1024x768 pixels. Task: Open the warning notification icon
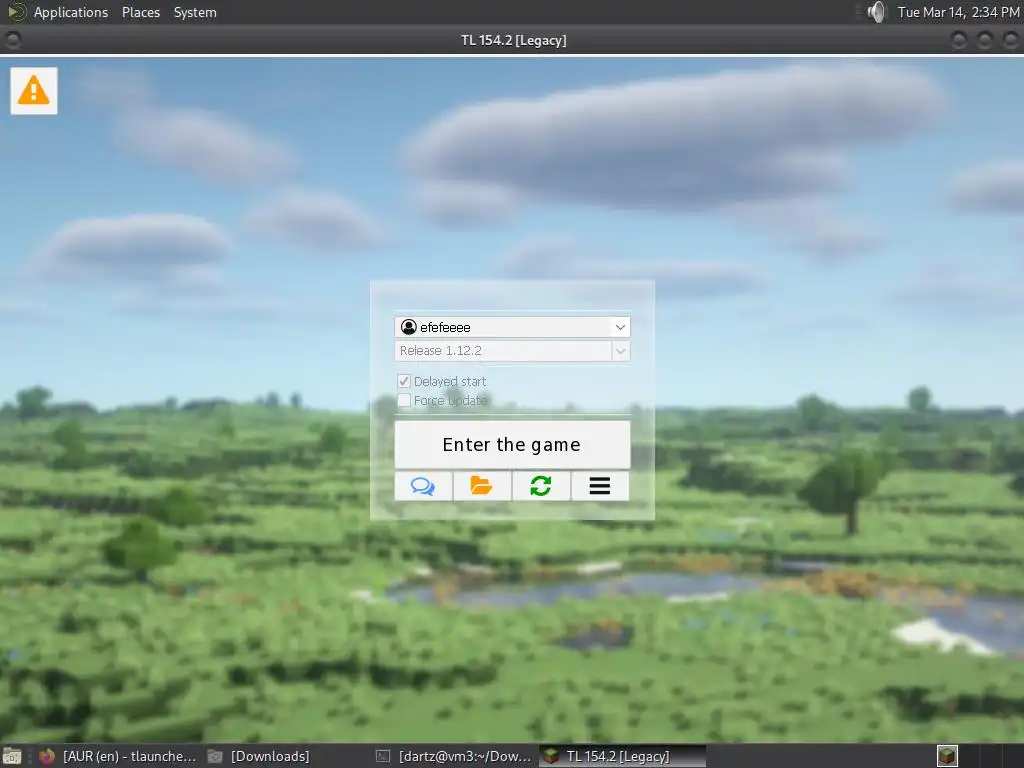(33, 91)
